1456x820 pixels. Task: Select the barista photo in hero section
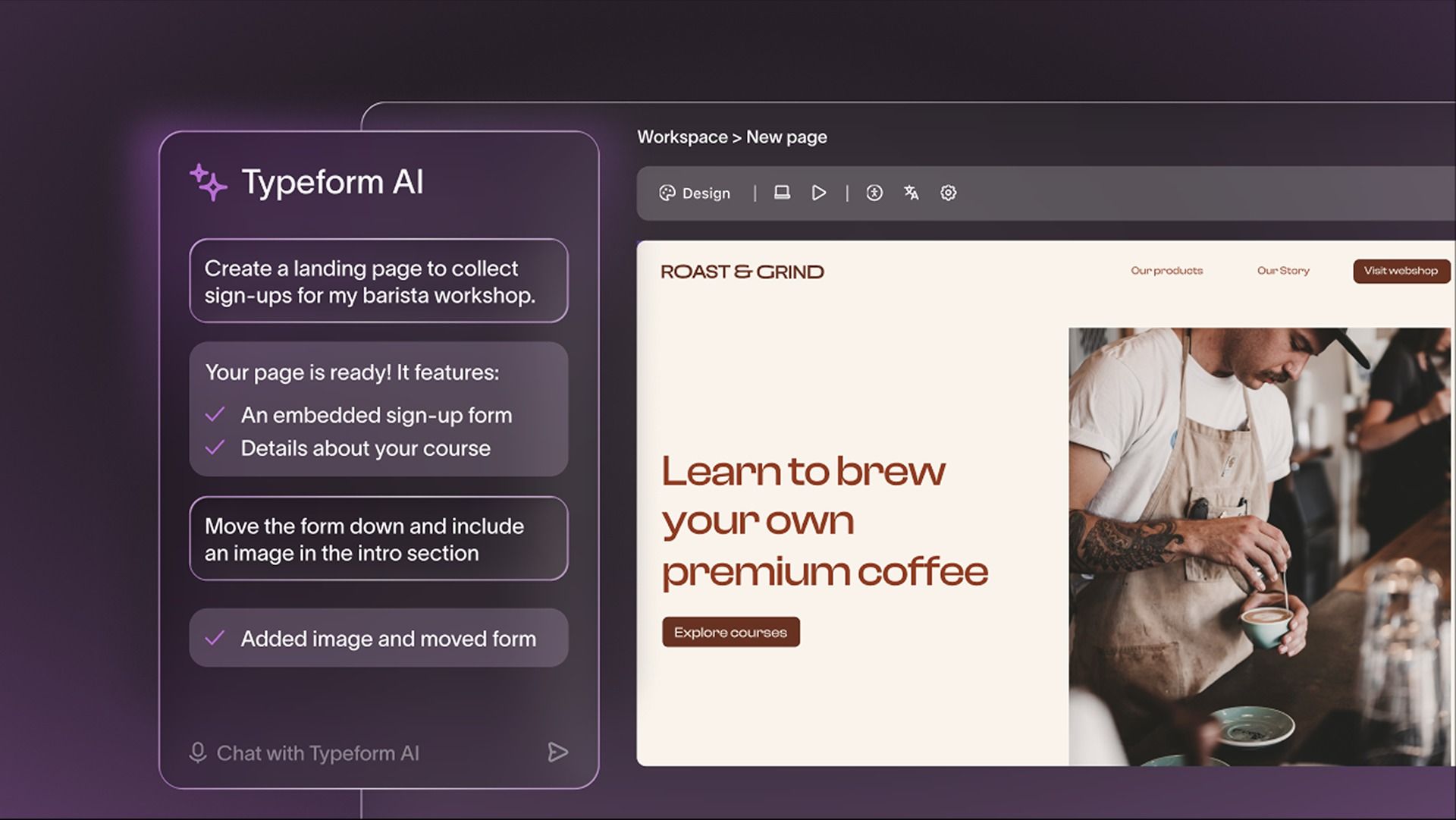coord(1262,546)
